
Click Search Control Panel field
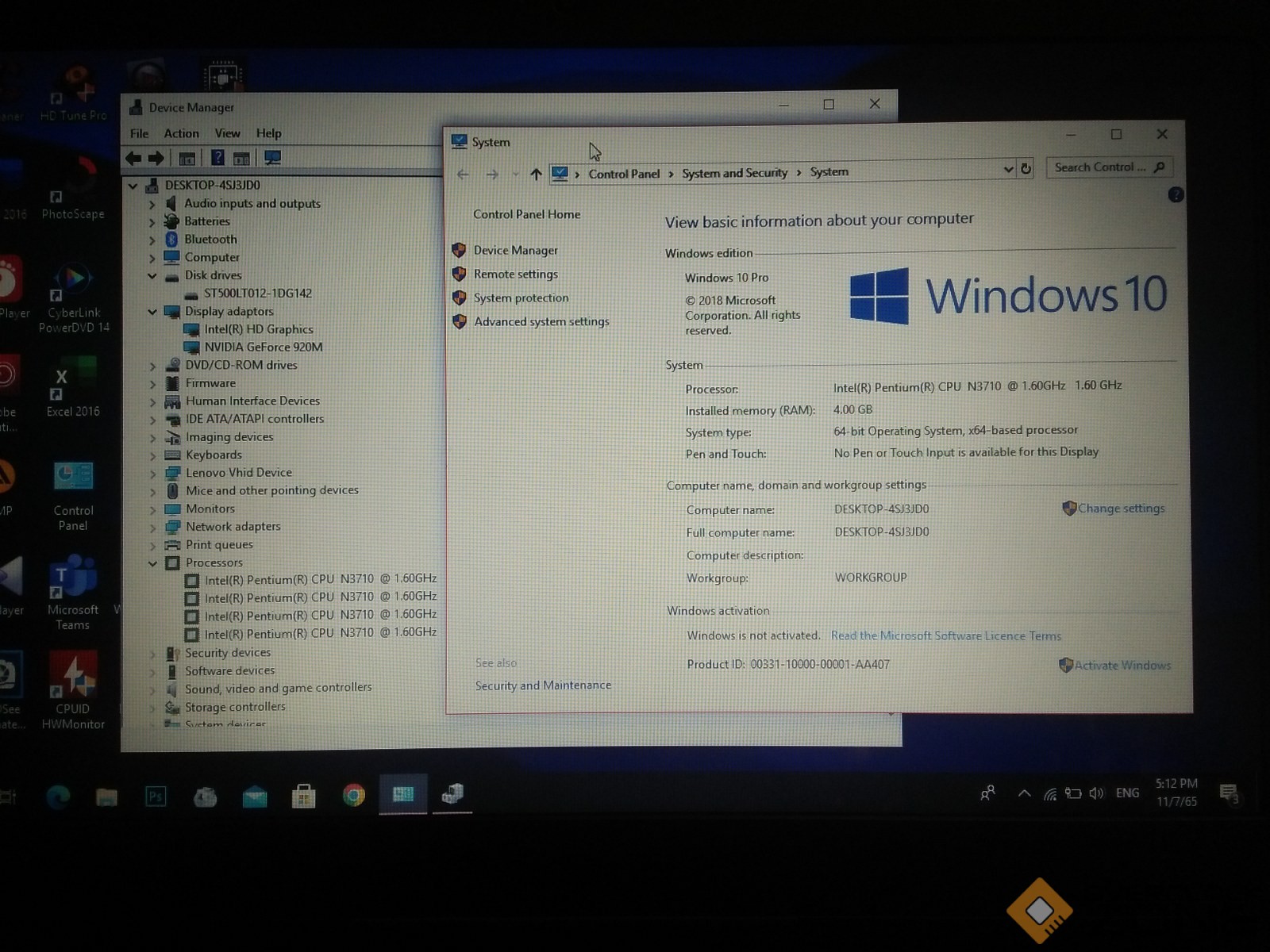1110,167
